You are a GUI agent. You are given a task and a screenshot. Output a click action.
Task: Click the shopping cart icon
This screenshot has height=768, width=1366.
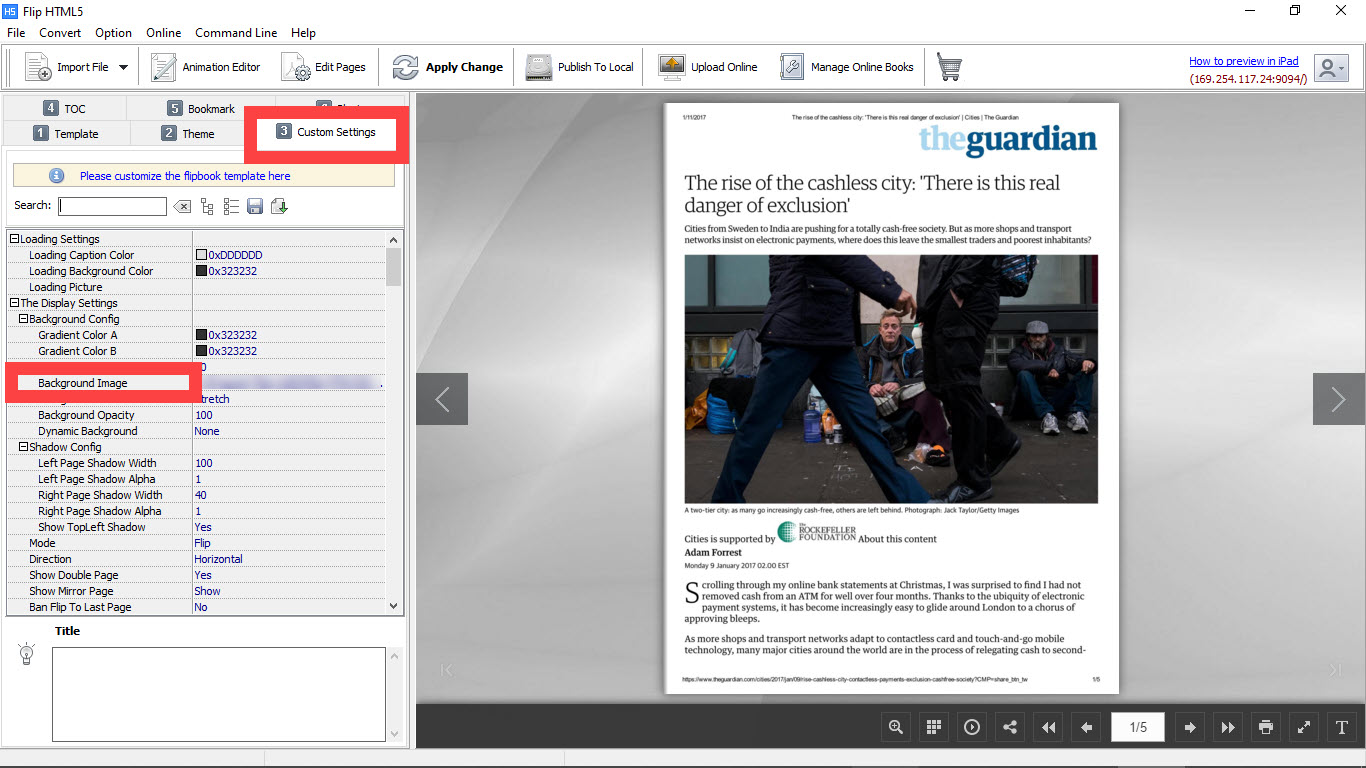(x=949, y=67)
